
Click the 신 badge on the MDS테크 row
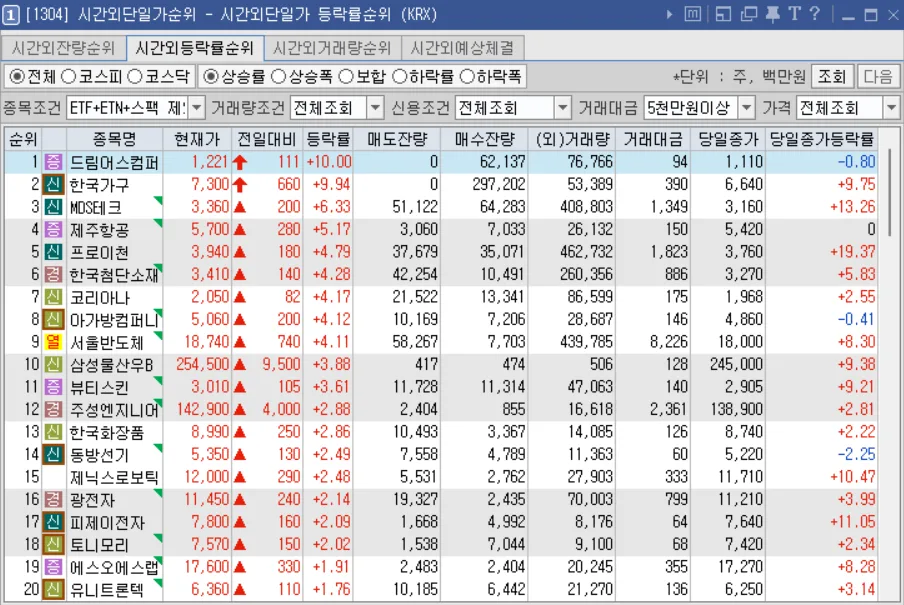(x=53, y=207)
